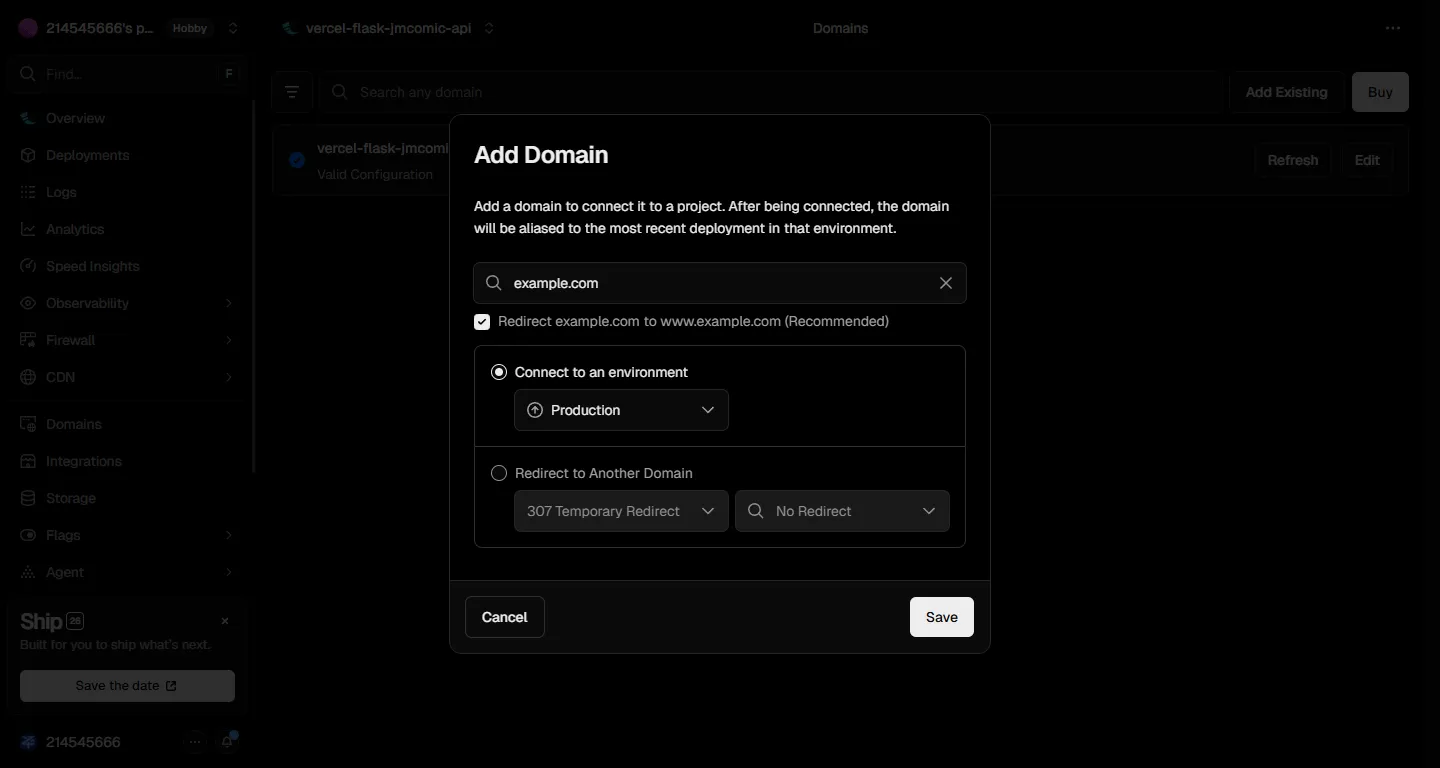
Task: Open the 307 Temporary Redirect dropdown
Action: coord(620,510)
